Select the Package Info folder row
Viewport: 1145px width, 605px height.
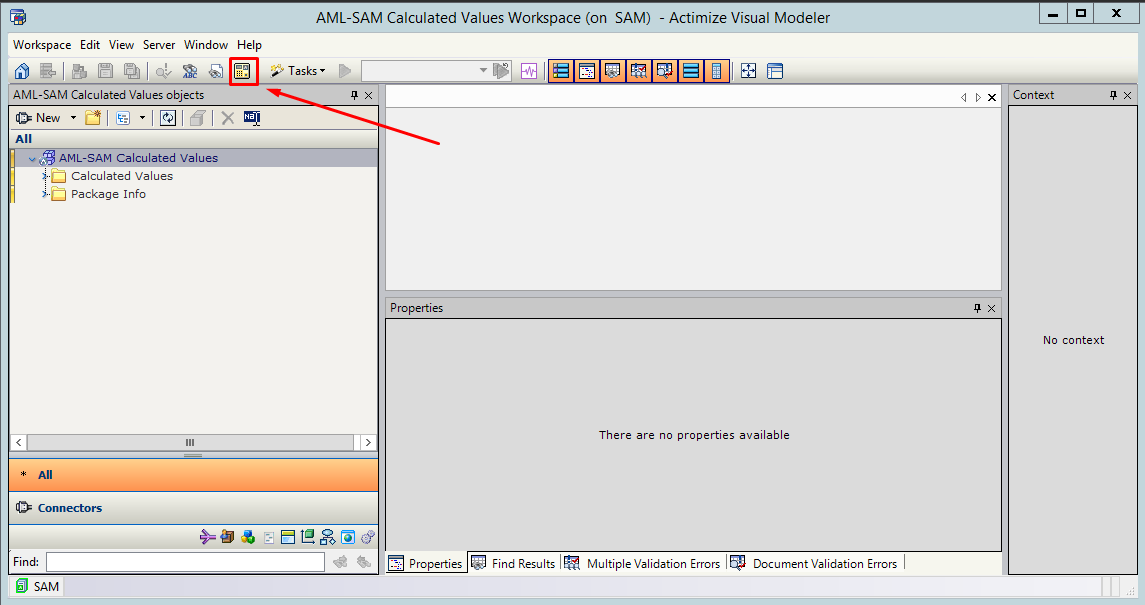pyautogui.click(x=108, y=194)
